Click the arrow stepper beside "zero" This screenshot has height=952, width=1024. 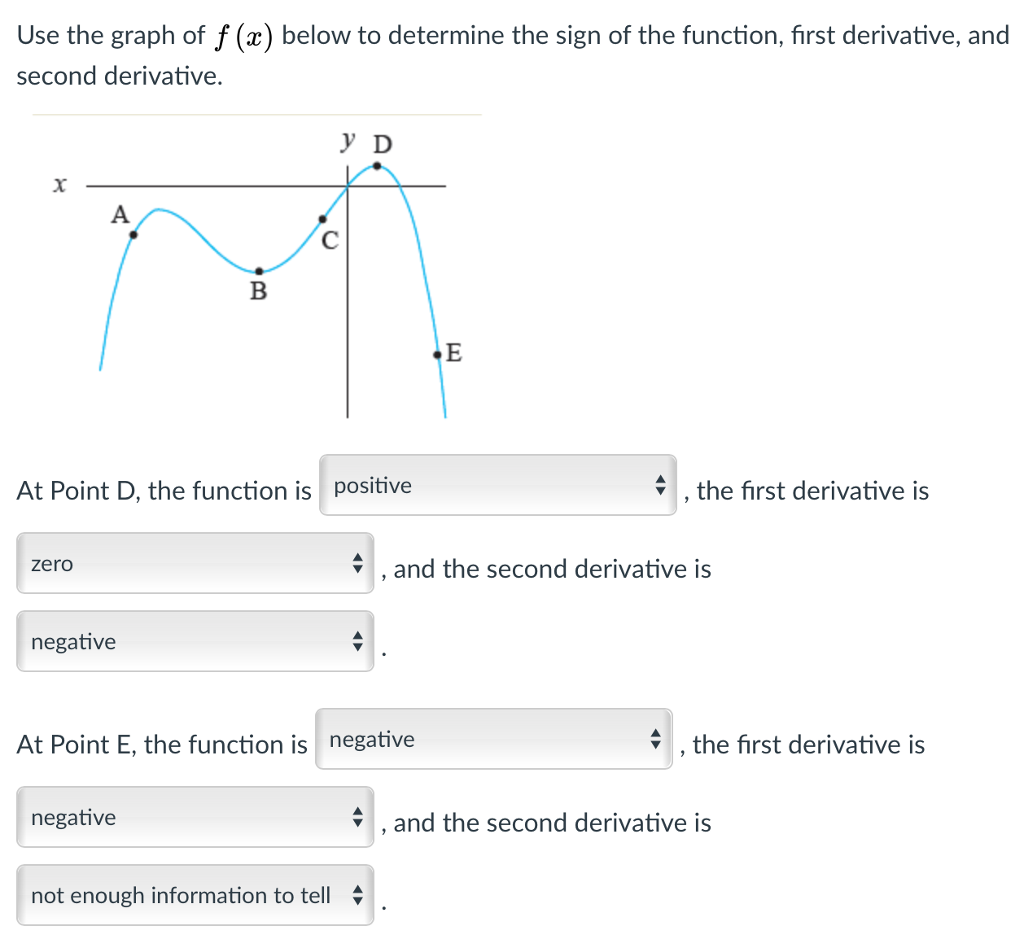tap(358, 564)
